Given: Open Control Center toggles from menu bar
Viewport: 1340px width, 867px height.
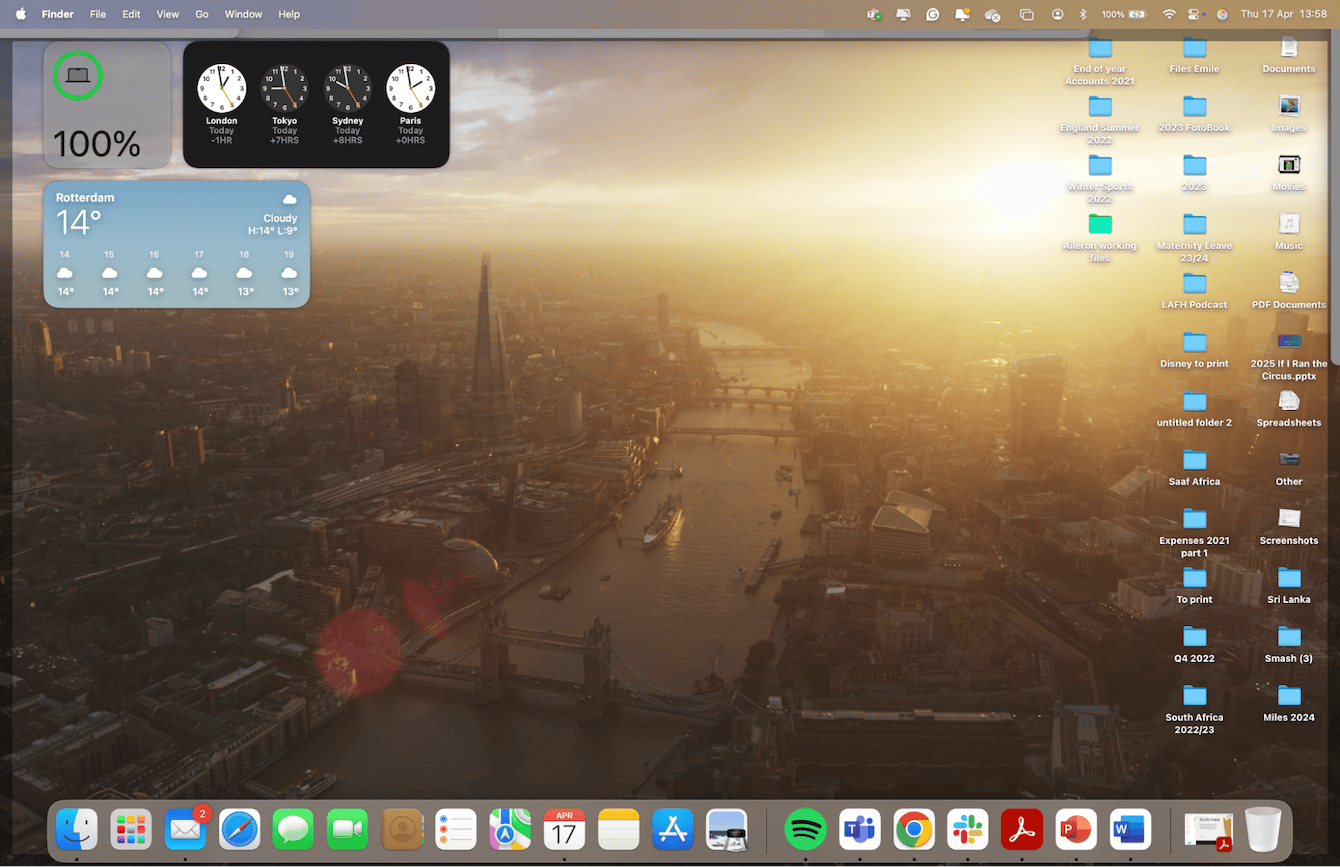Looking at the screenshot, I should click(1193, 14).
